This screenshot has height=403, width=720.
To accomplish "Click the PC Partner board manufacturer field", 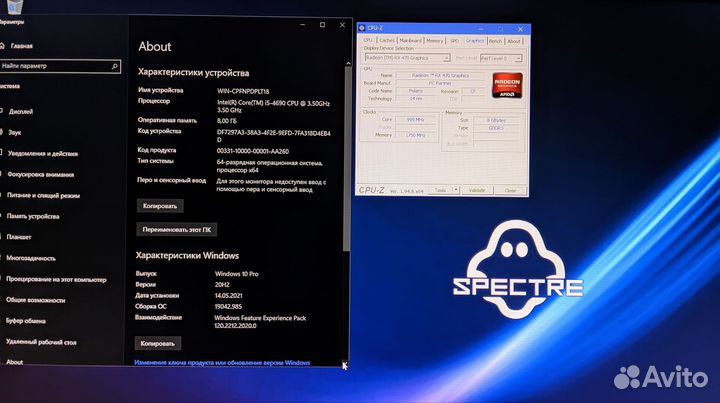I will (x=440, y=83).
